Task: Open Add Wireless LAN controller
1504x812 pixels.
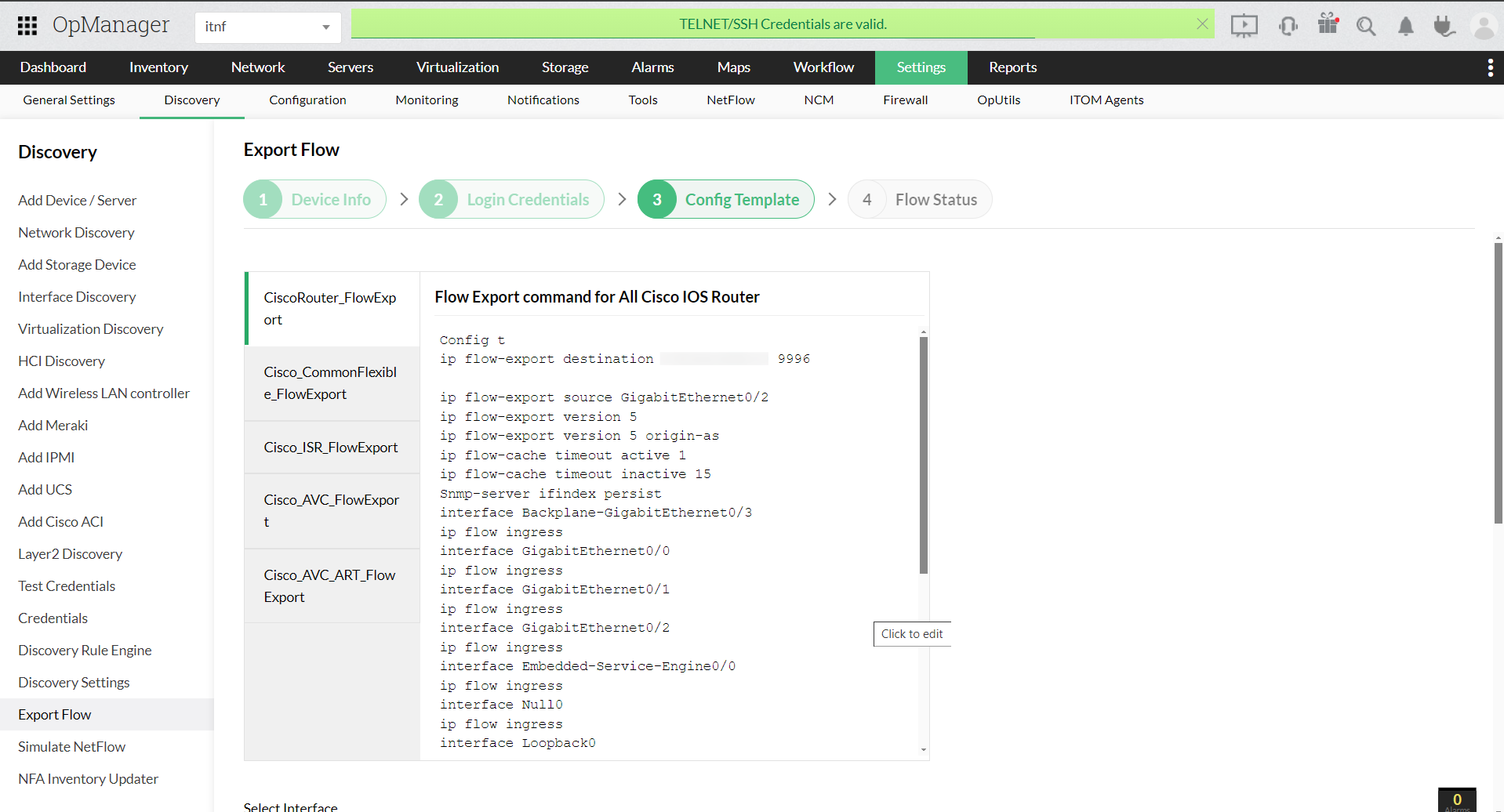Action: [104, 393]
